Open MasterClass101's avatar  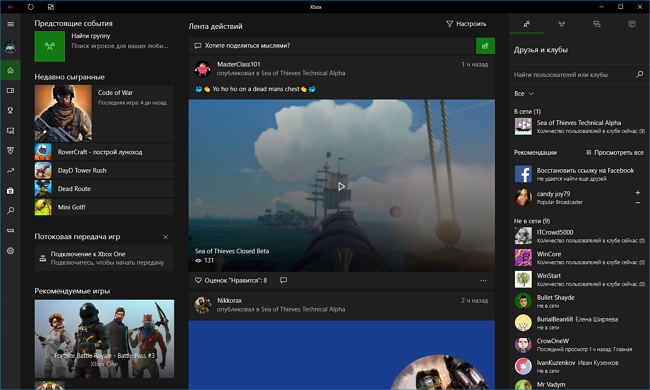(x=203, y=69)
